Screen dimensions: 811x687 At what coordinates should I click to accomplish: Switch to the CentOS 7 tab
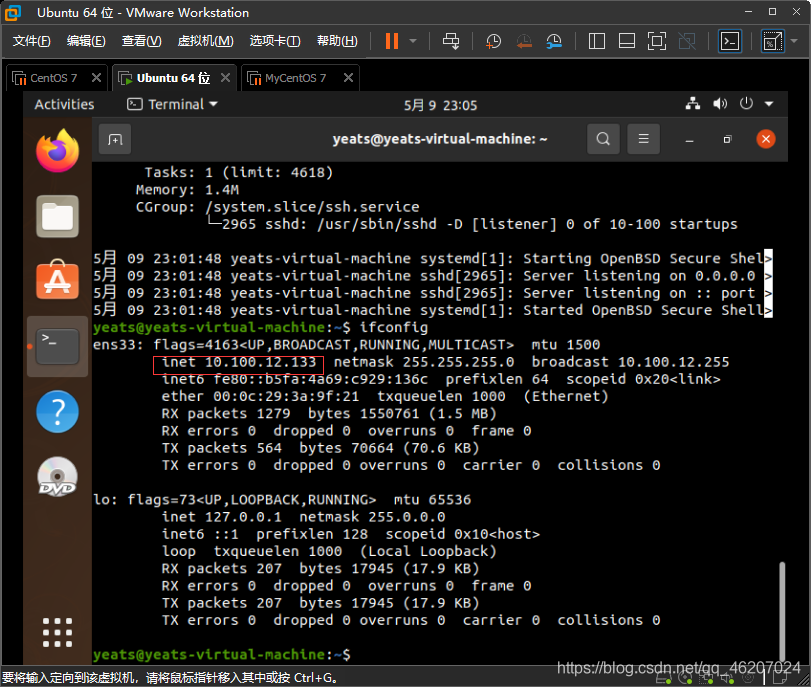tap(53, 78)
